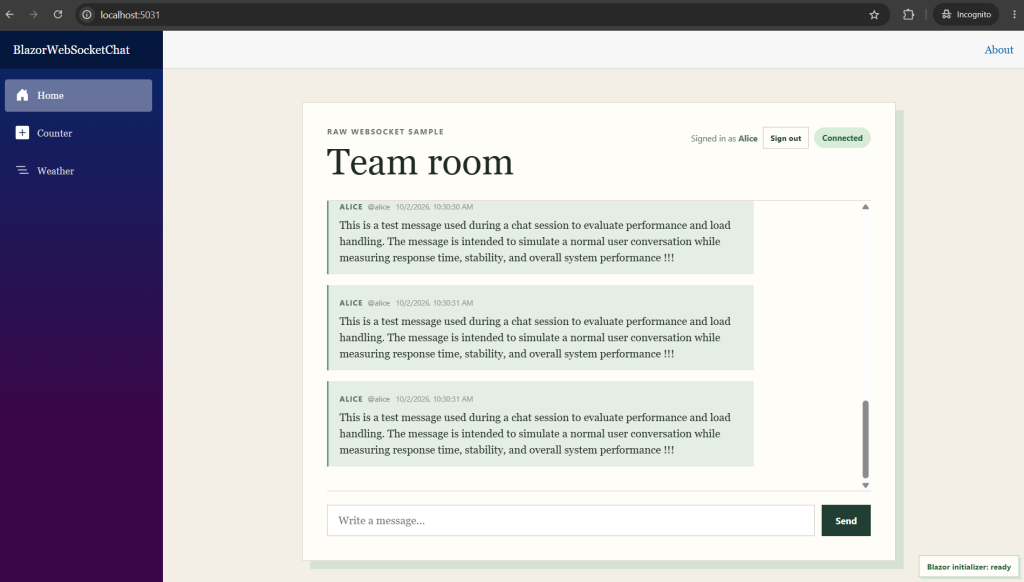Screen dimensions: 1024x582
Task: Bookmark the page with the star icon
Action: (874, 14)
